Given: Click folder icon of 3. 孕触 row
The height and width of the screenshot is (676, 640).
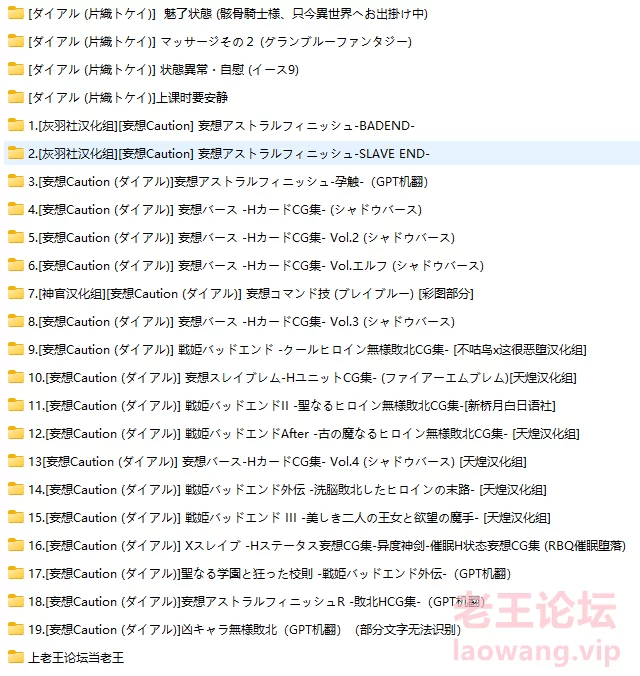Looking at the screenshot, I should 16,182.
